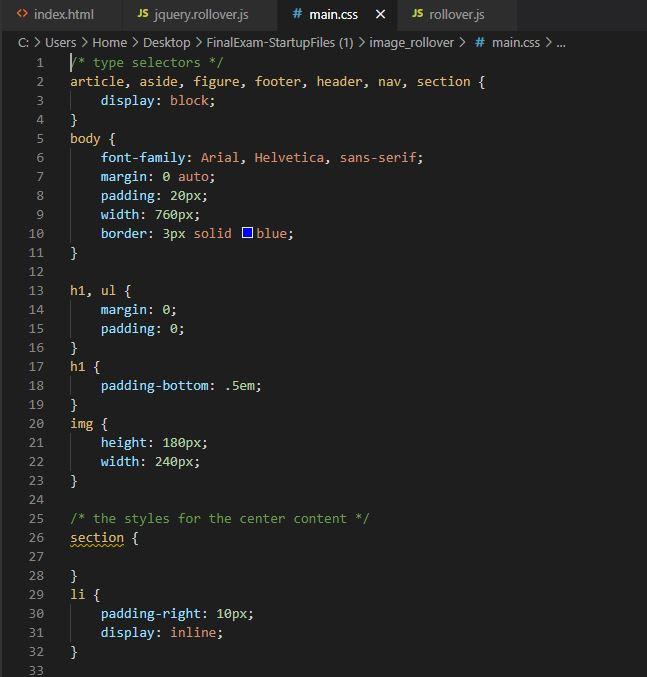
Task: Click the JS icon on rollover.js tab
Action: [x=417, y=13]
